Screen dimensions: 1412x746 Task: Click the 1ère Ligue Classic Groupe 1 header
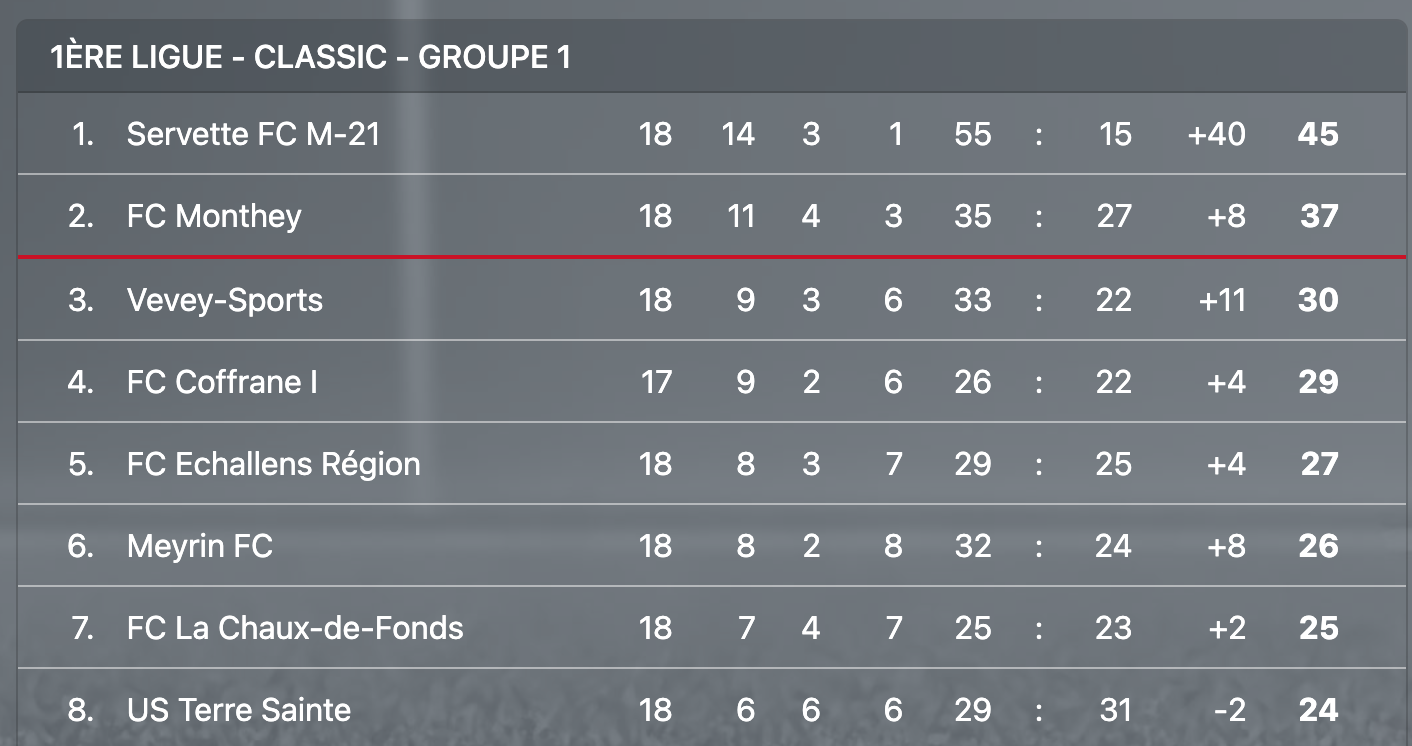coord(310,57)
